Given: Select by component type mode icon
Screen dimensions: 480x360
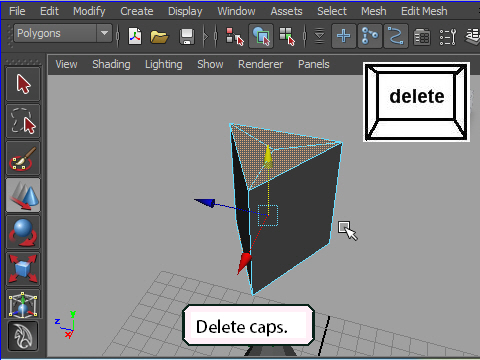Looking at the screenshot, I should click(287, 36).
